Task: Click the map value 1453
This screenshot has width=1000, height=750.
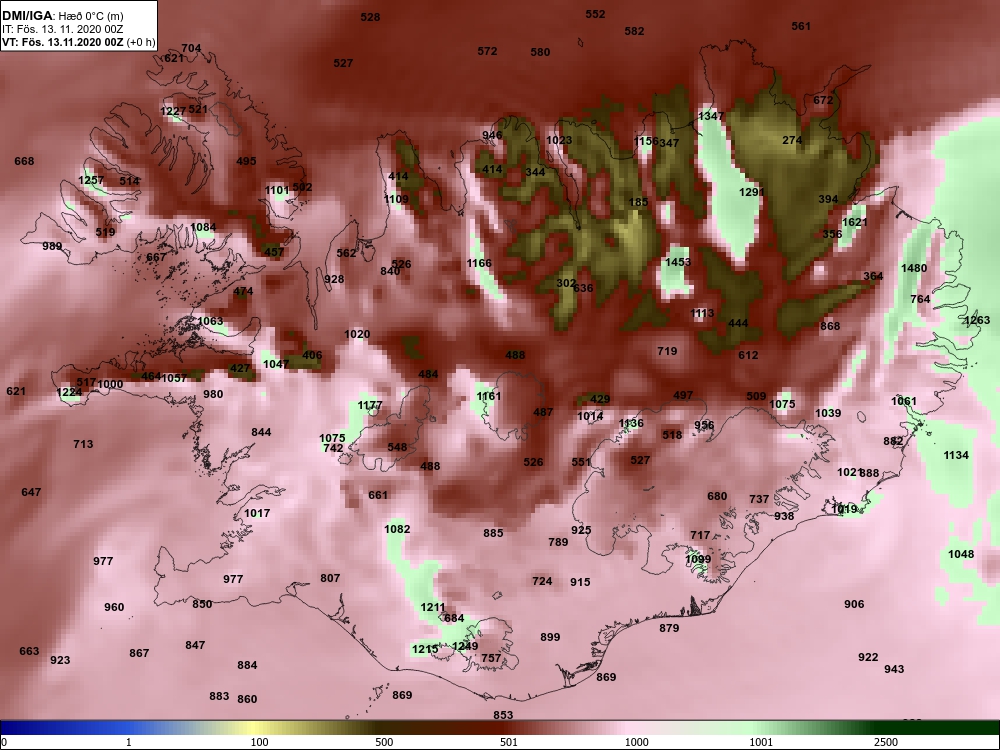Action: tap(678, 262)
